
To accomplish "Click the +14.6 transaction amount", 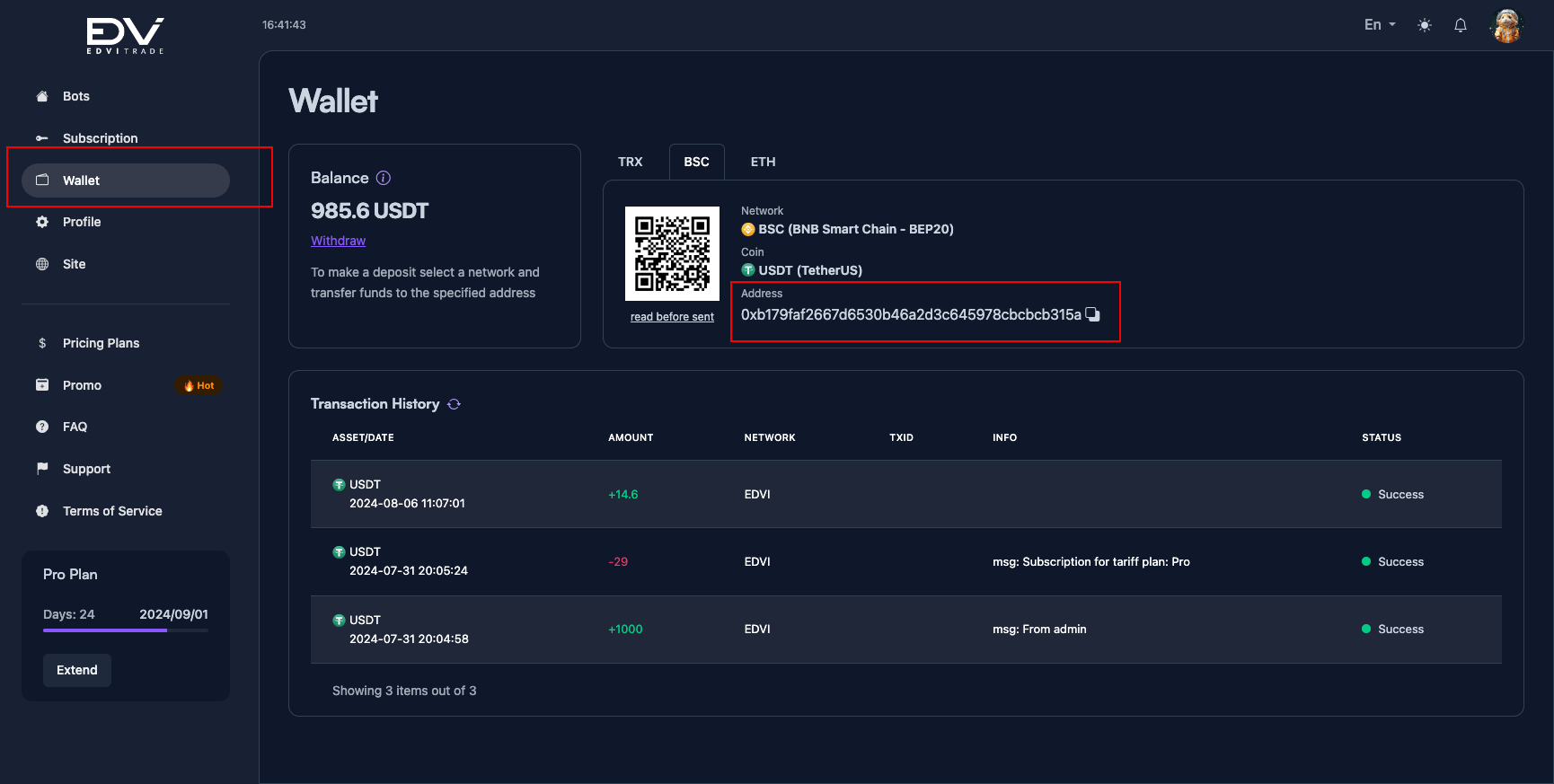I will tap(623, 494).
